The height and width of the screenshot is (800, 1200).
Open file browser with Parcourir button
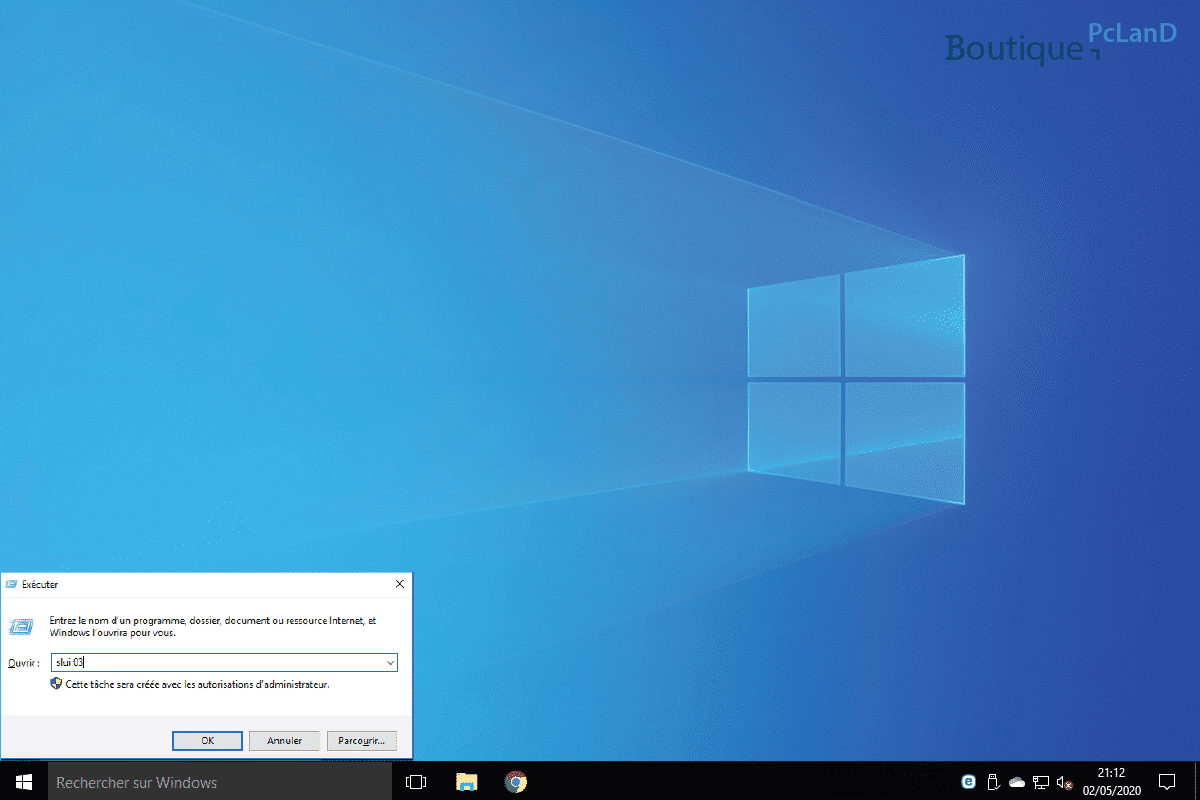(x=362, y=741)
